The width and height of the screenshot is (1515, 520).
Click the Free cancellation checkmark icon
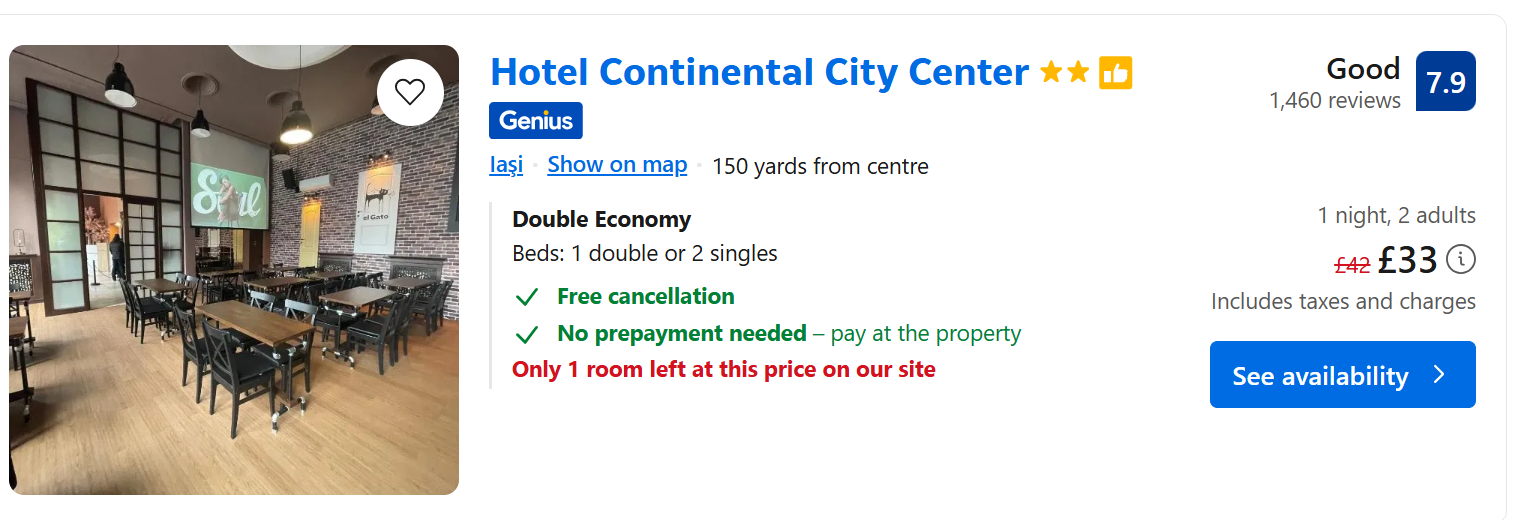click(526, 297)
